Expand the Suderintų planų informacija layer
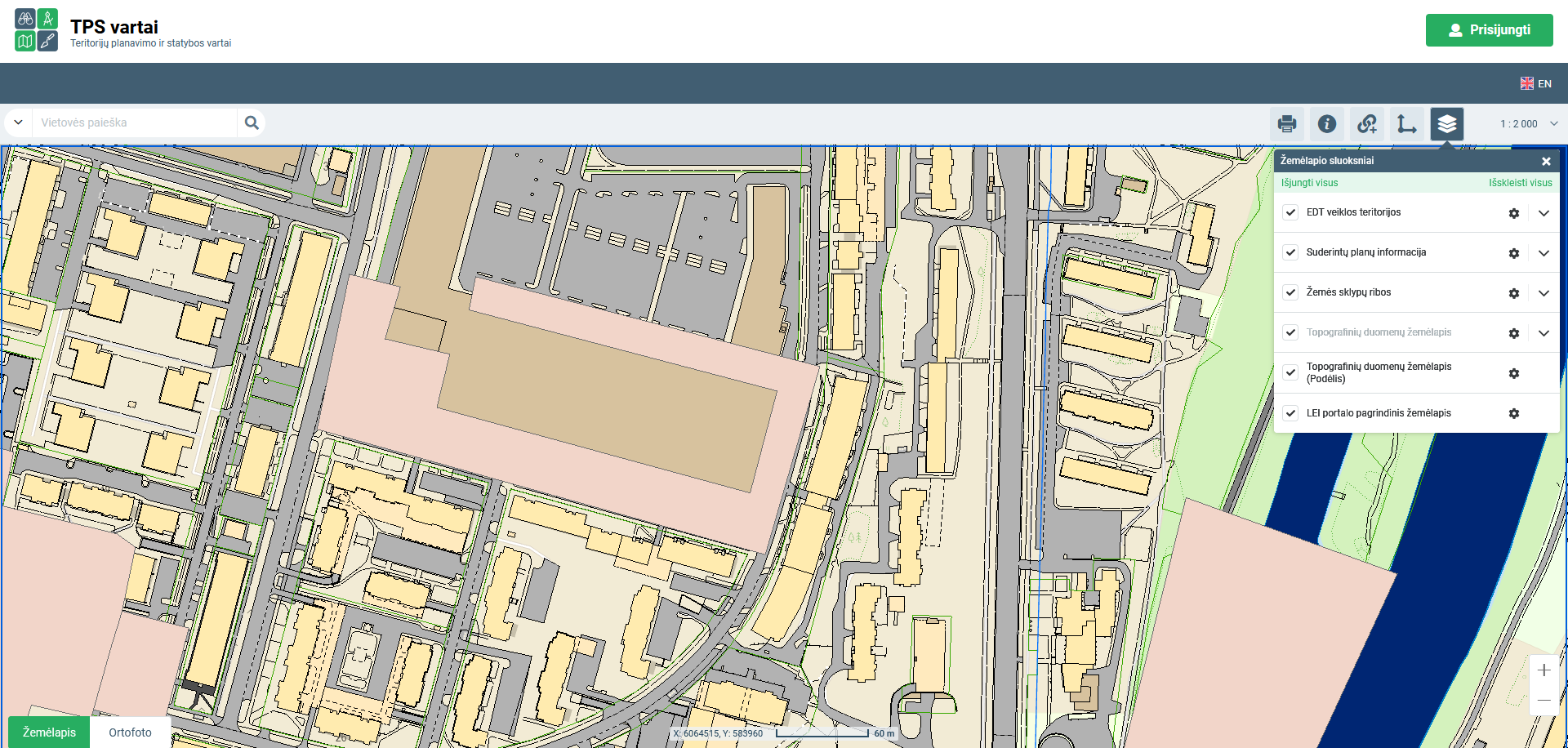 coord(1543,253)
